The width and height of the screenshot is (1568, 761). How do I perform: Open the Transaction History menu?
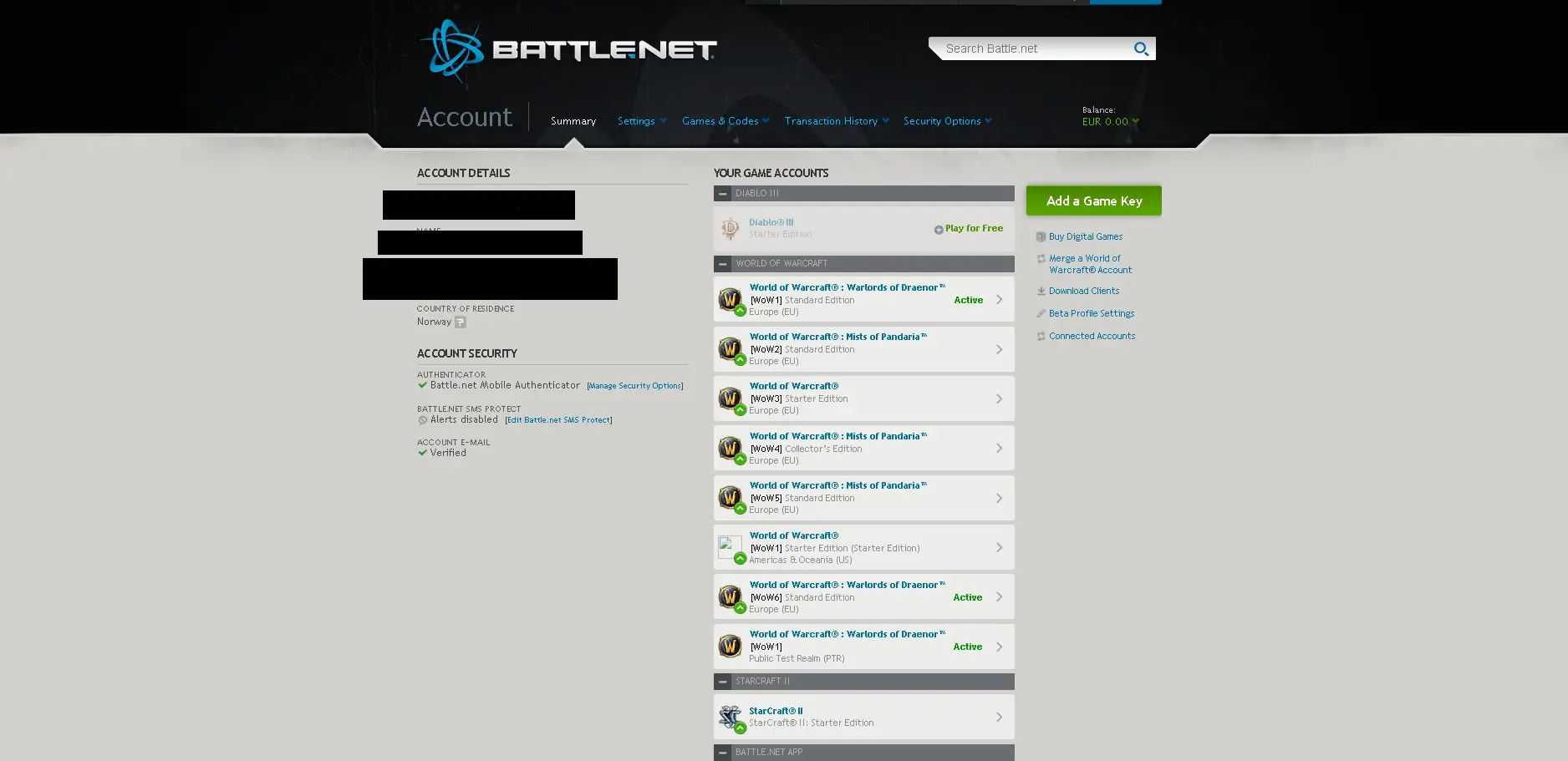pyautogui.click(x=836, y=121)
